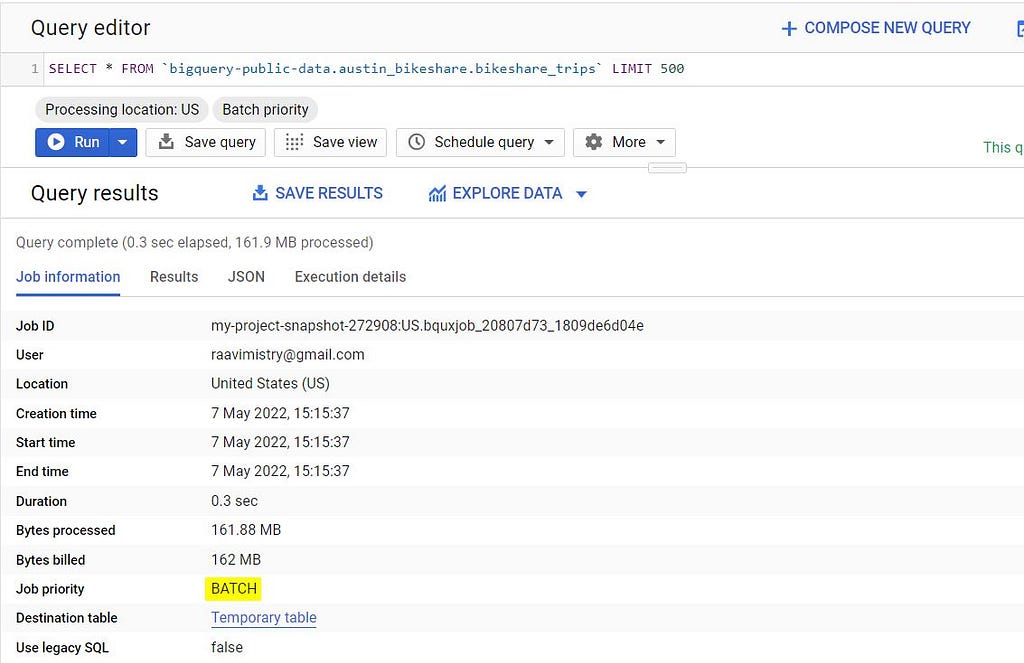Screen dimensions: 1024x663
Task: Click the Save query download icon
Action: (x=167, y=142)
